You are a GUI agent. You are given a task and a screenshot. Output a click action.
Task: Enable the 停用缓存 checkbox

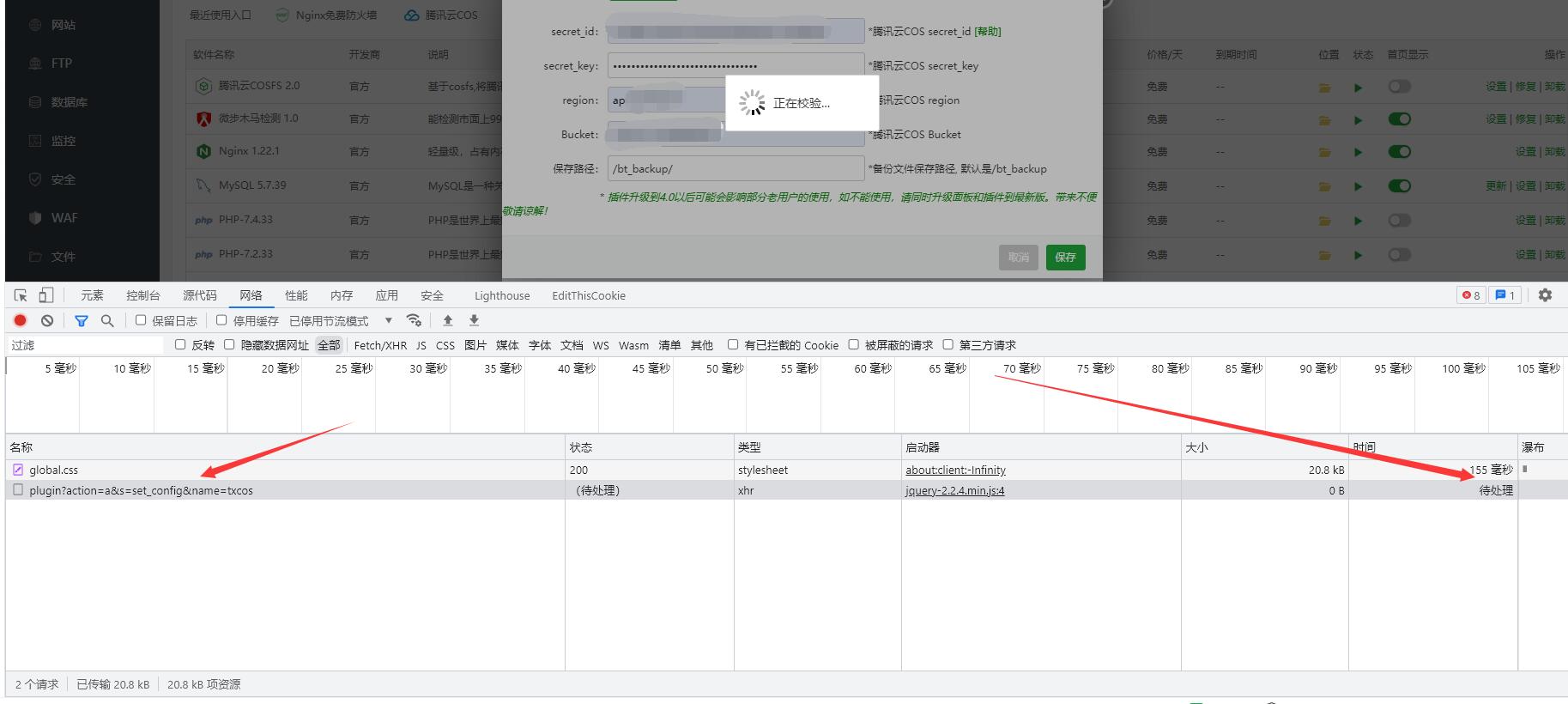[x=221, y=320]
